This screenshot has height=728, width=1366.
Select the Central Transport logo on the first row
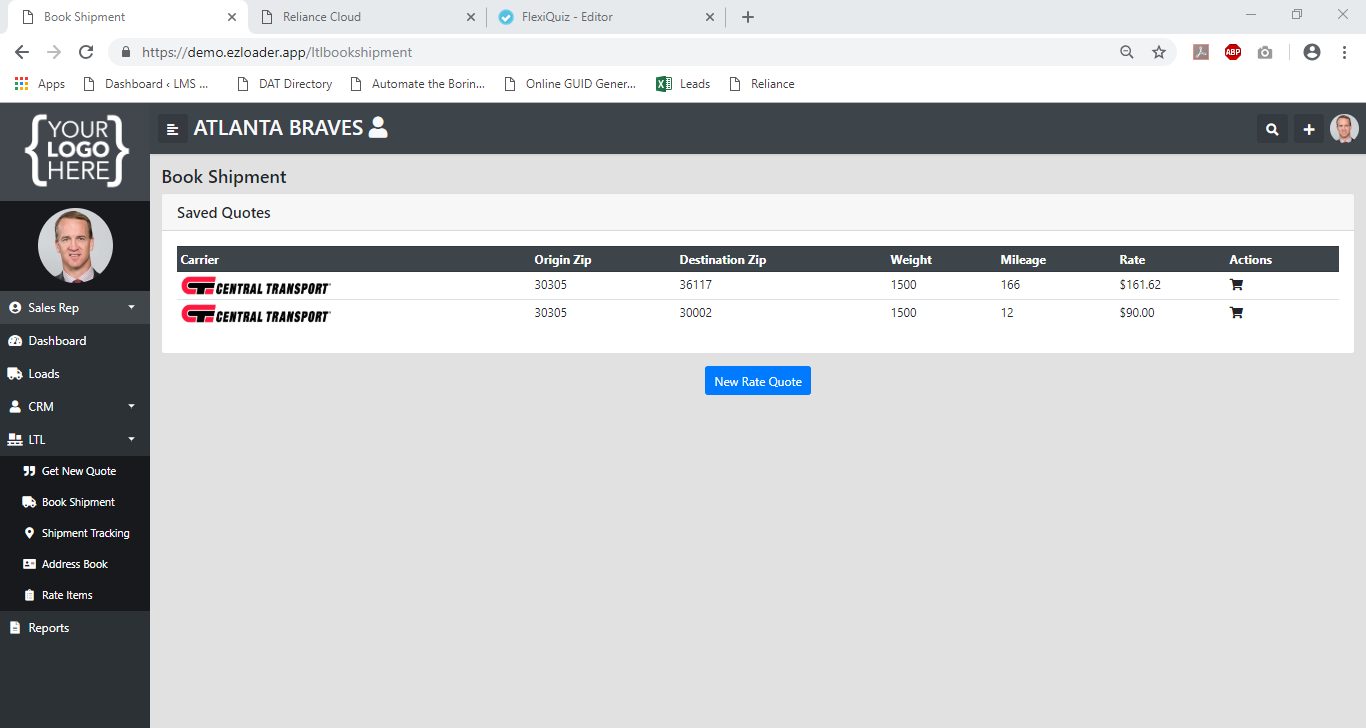(255, 285)
